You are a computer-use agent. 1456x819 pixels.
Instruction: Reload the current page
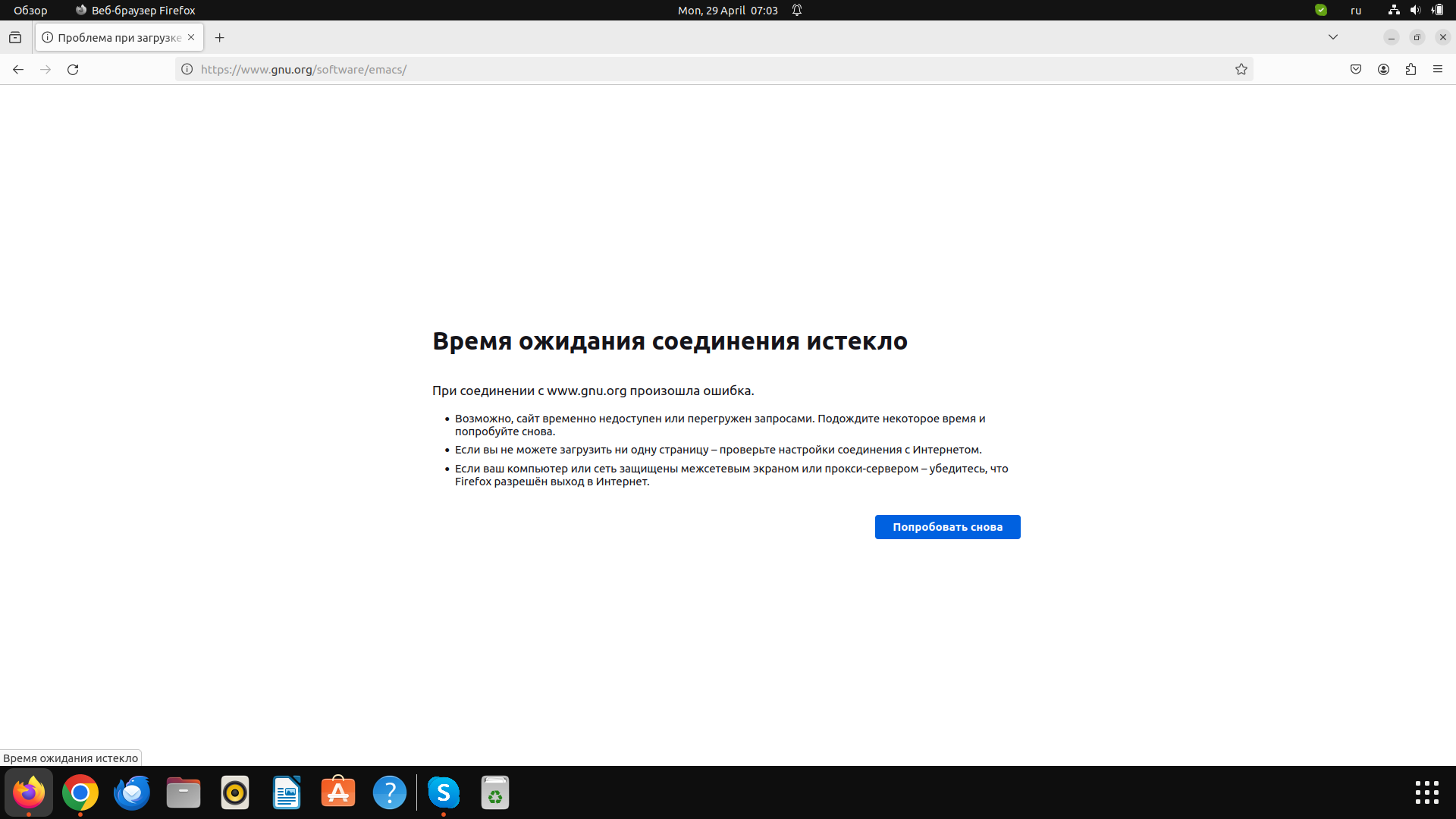tap(73, 69)
